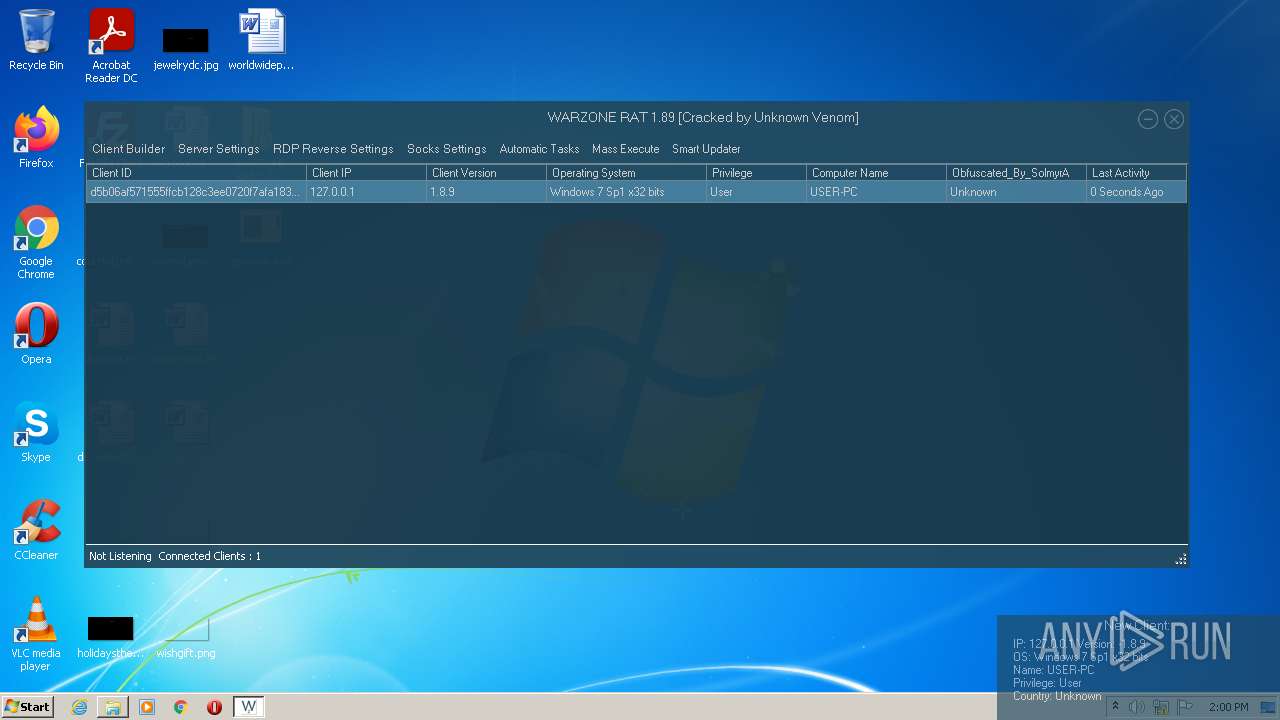
Task: Open Skype desktop shortcut
Action: 36,432
